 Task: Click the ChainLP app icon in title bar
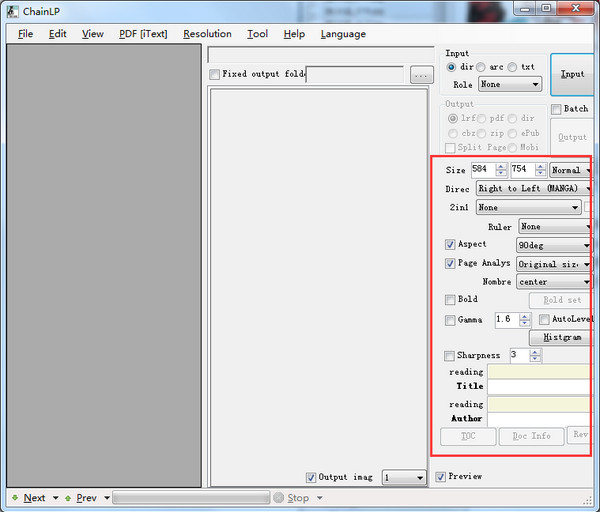point(13,10)
